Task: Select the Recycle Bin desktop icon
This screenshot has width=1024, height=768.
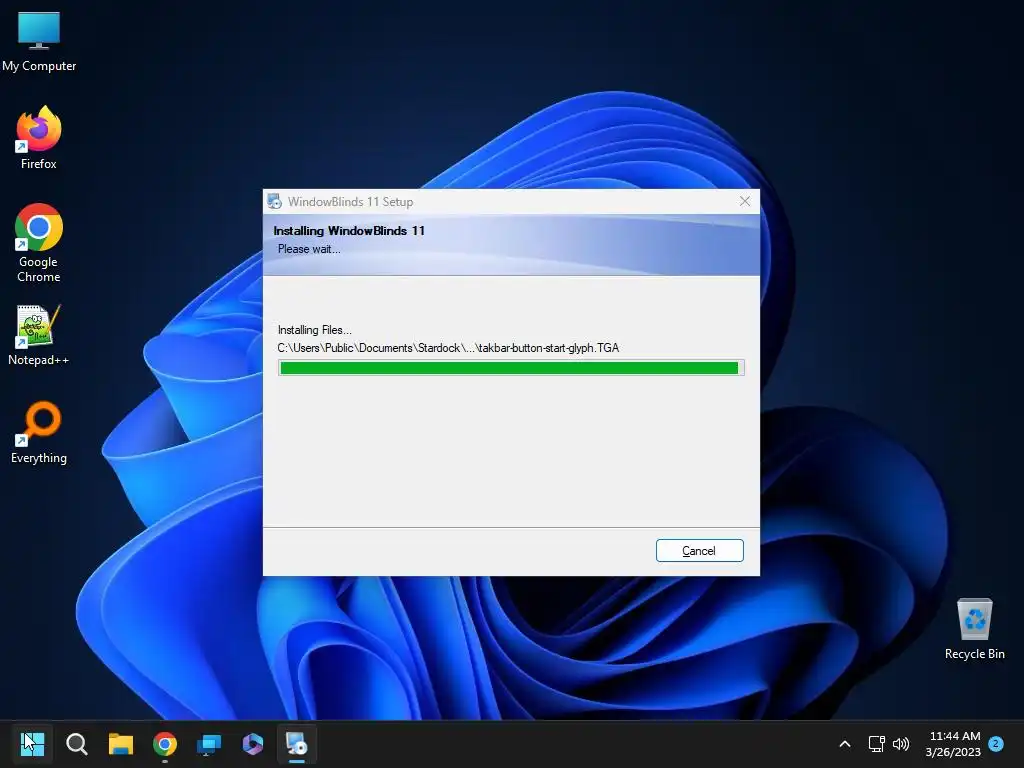Action: (974, 629)
